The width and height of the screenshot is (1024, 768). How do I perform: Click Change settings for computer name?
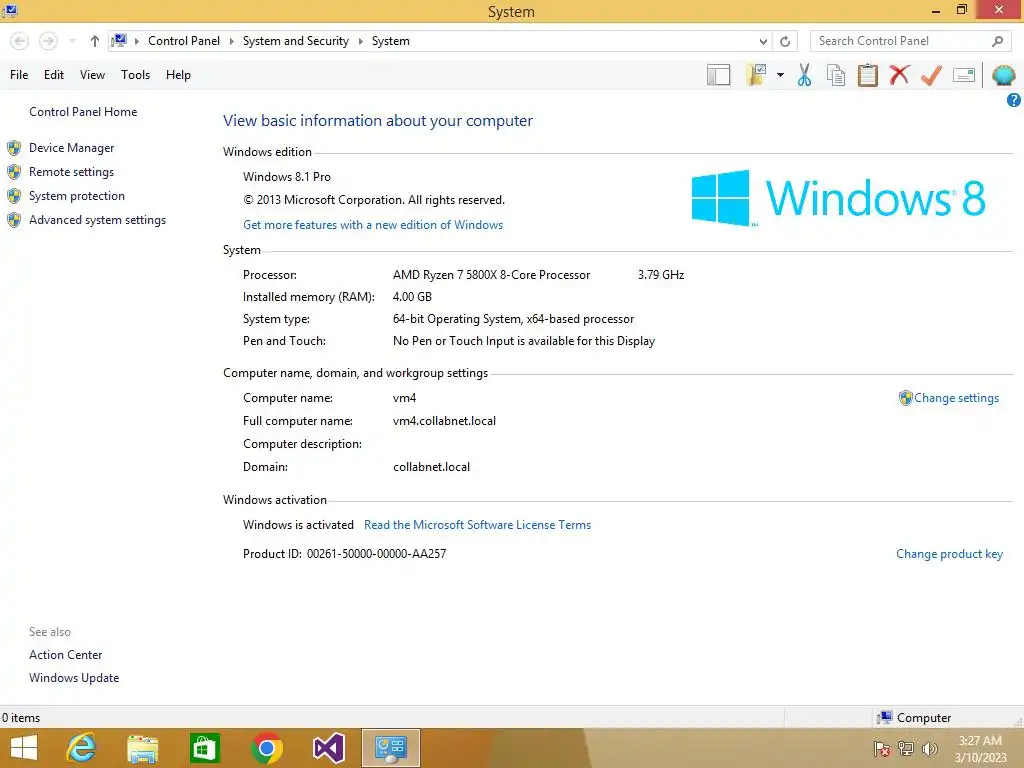tap(956, 398)
